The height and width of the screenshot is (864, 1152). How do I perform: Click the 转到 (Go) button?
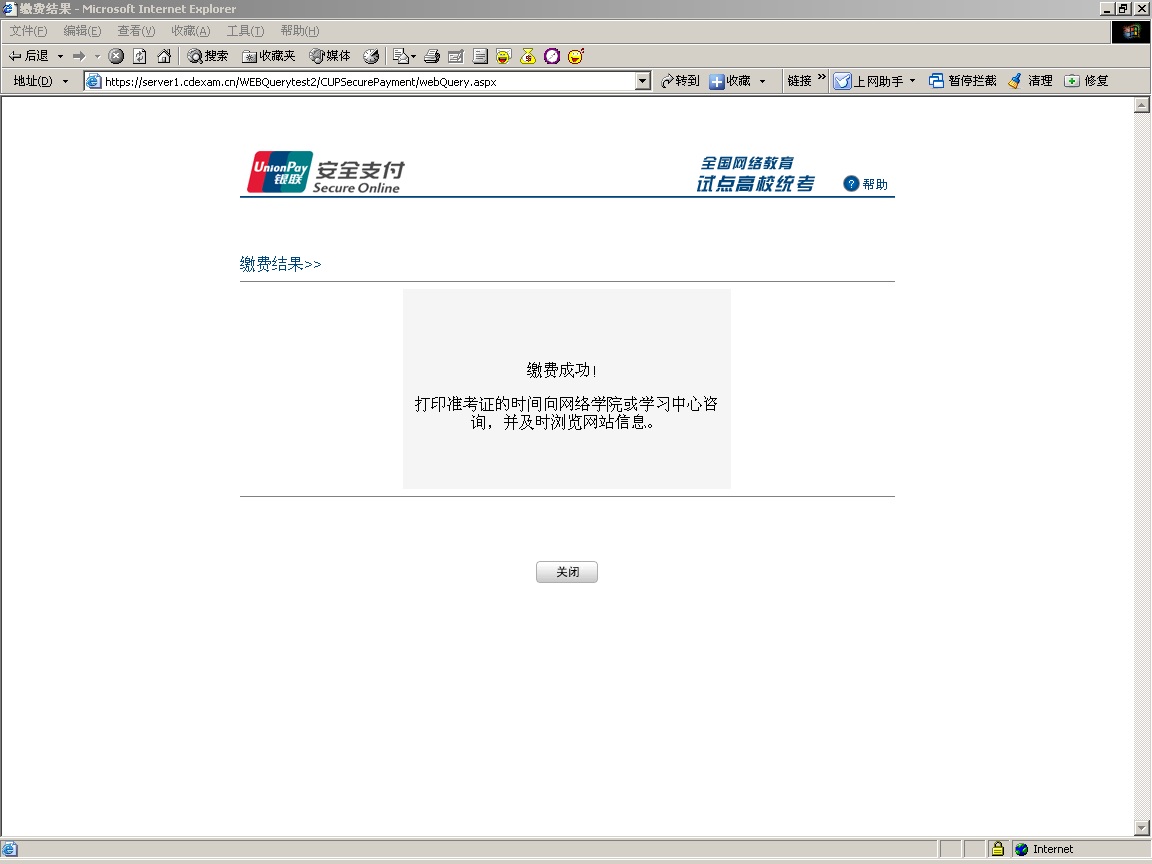[680, 81]
